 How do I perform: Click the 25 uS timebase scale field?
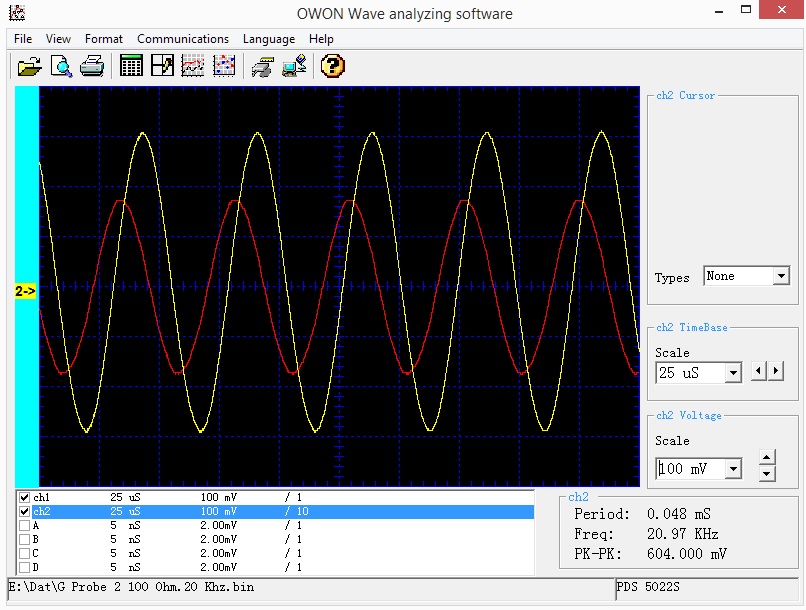coord(691,373)
